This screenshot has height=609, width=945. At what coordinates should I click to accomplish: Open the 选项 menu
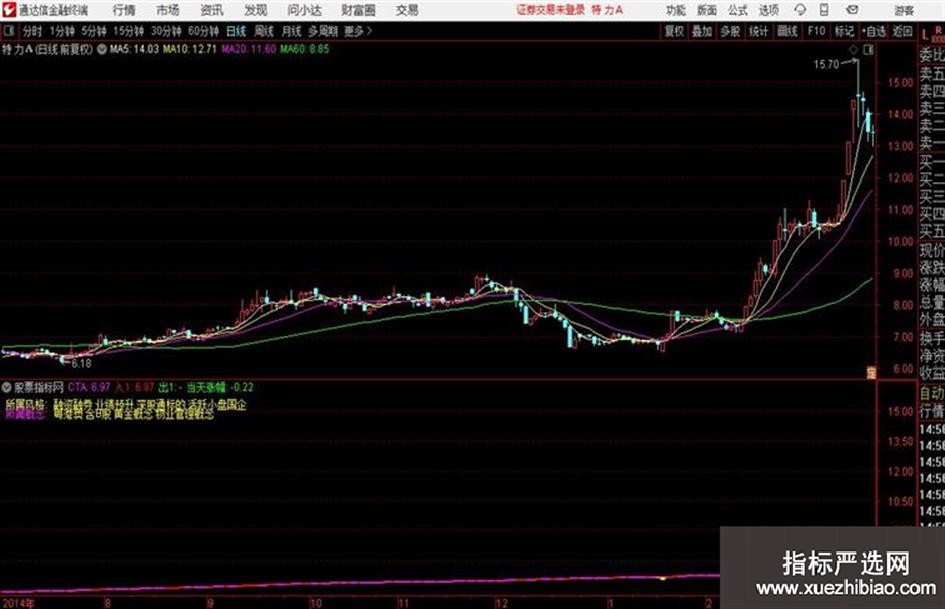(x=769, y=10)
